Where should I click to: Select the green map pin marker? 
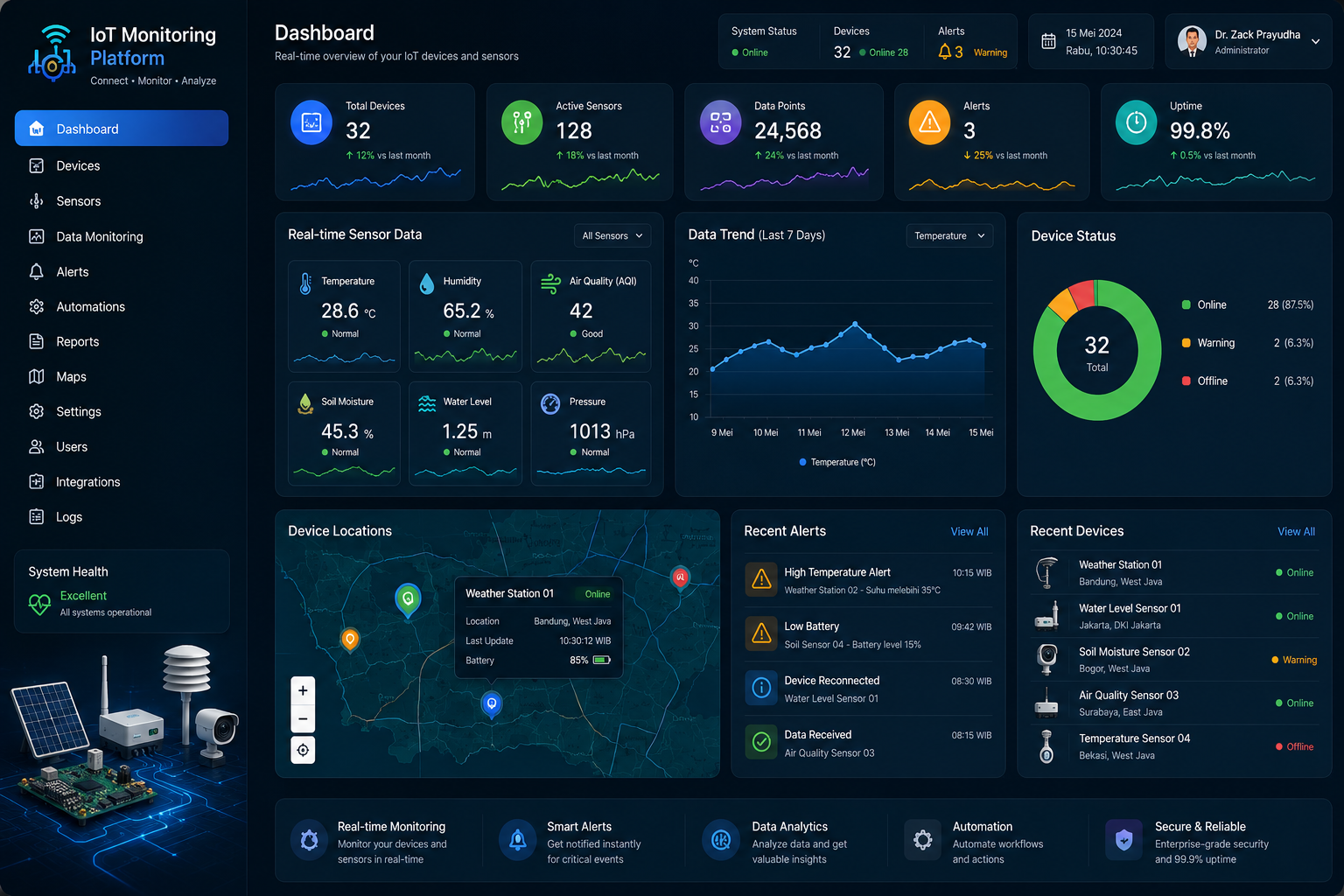coord(408,600)
